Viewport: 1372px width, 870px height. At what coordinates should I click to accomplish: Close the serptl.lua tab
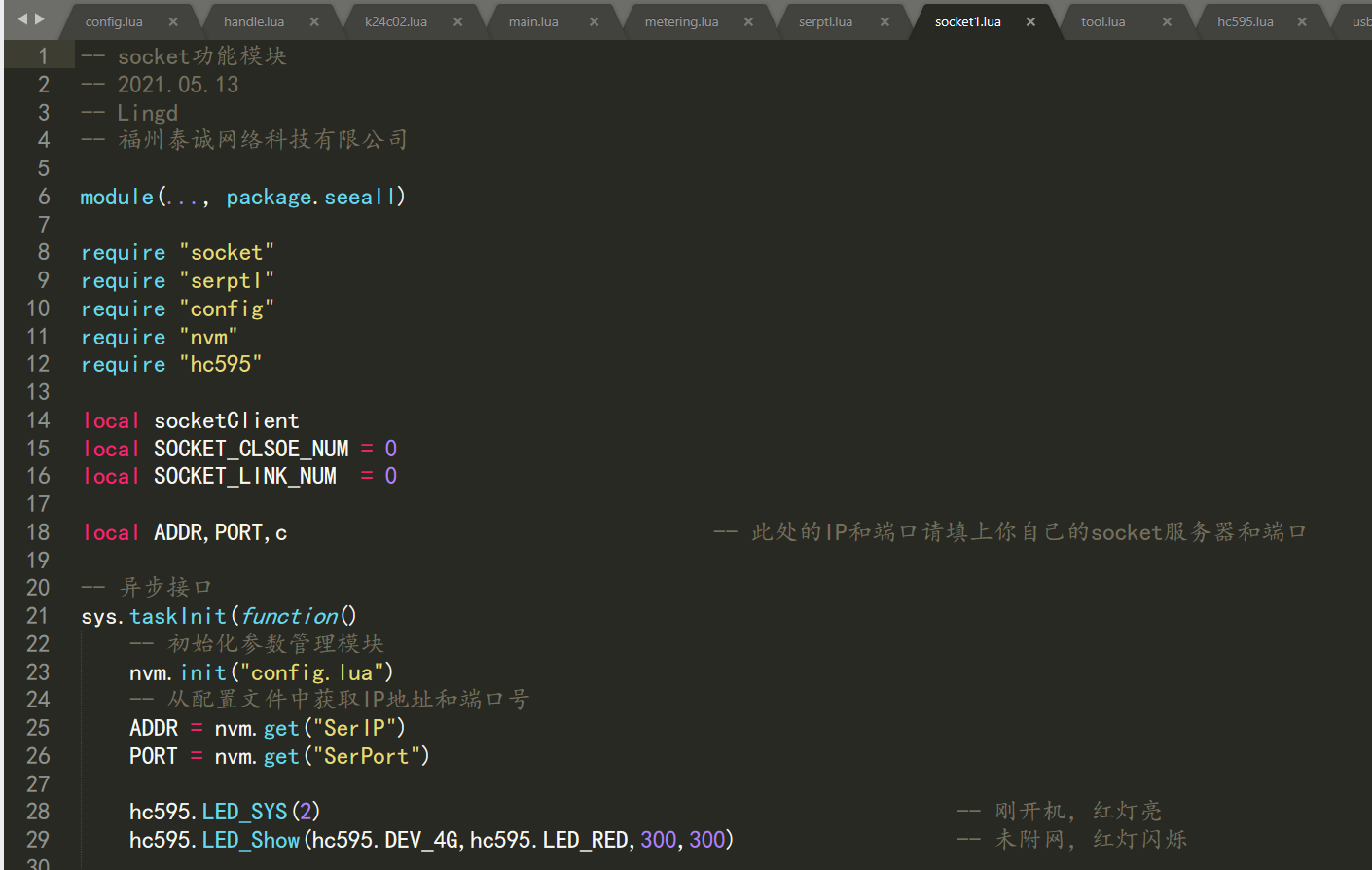pyautogui.click(x=885, y=21)
